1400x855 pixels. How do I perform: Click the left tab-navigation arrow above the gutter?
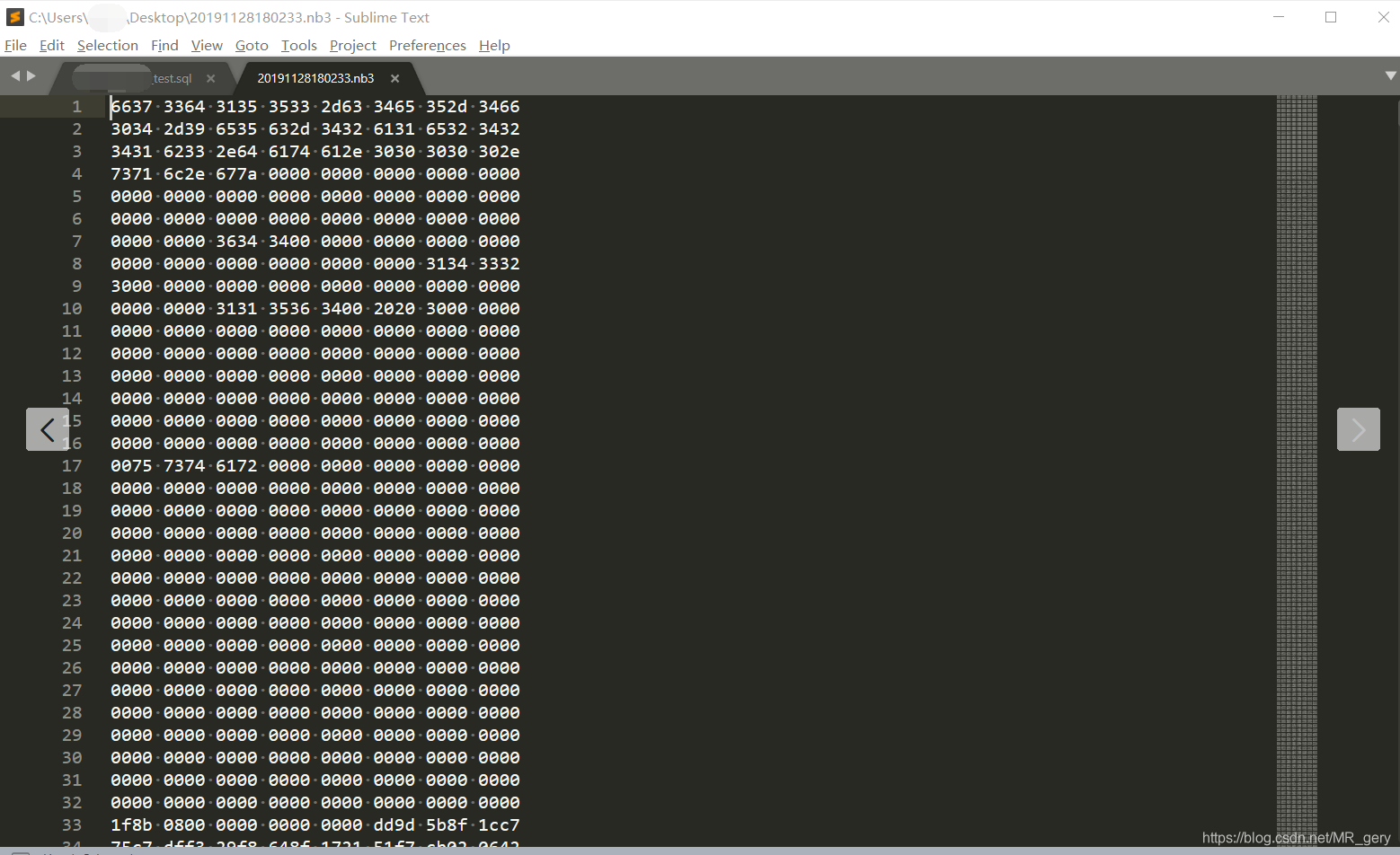(x=14, y=75)
